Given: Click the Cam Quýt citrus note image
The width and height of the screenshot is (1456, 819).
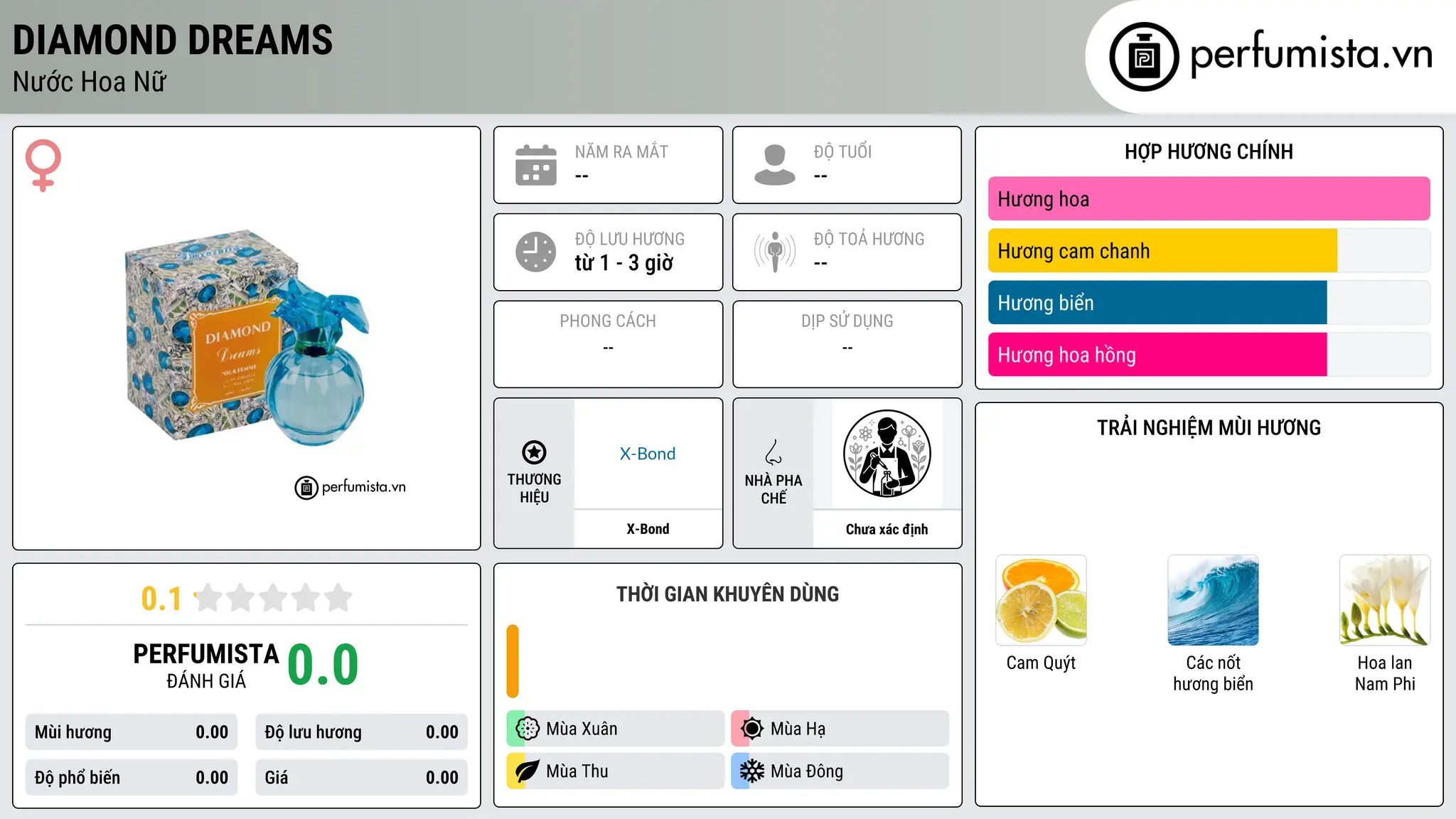Looking at the screenshot, I should tap(1041, 600).
